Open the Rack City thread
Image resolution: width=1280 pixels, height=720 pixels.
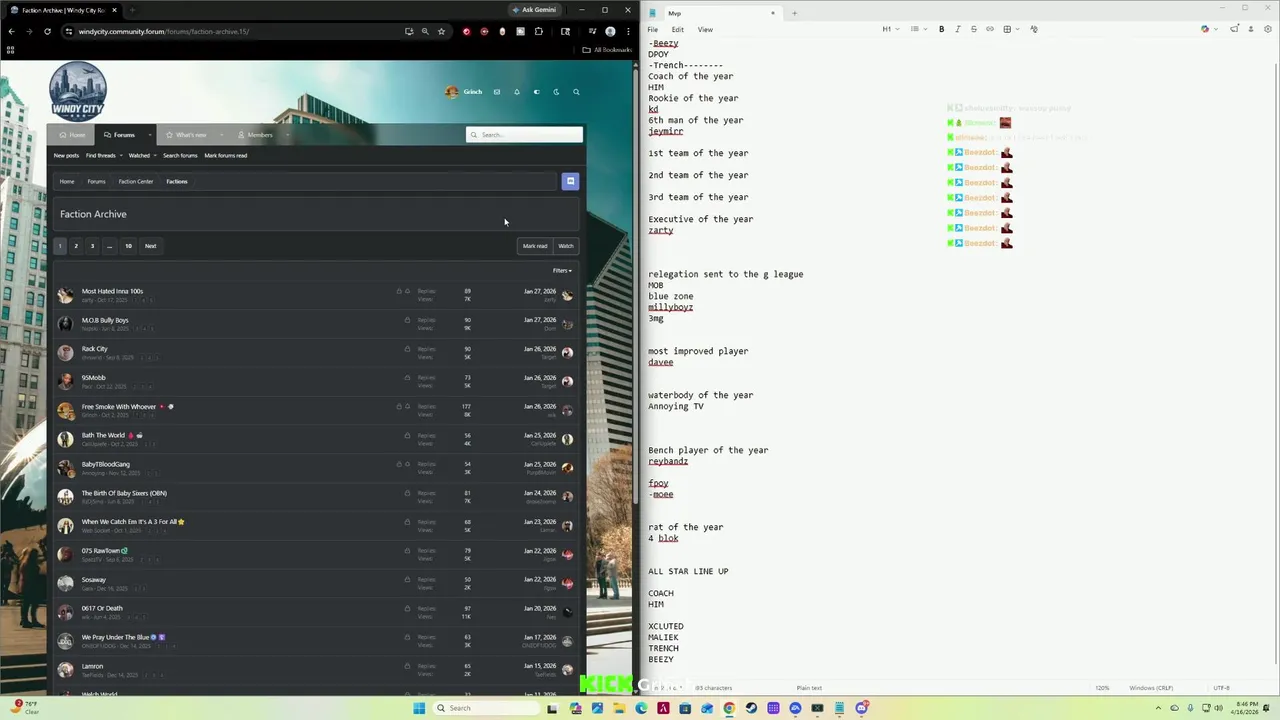click(94, 349)
